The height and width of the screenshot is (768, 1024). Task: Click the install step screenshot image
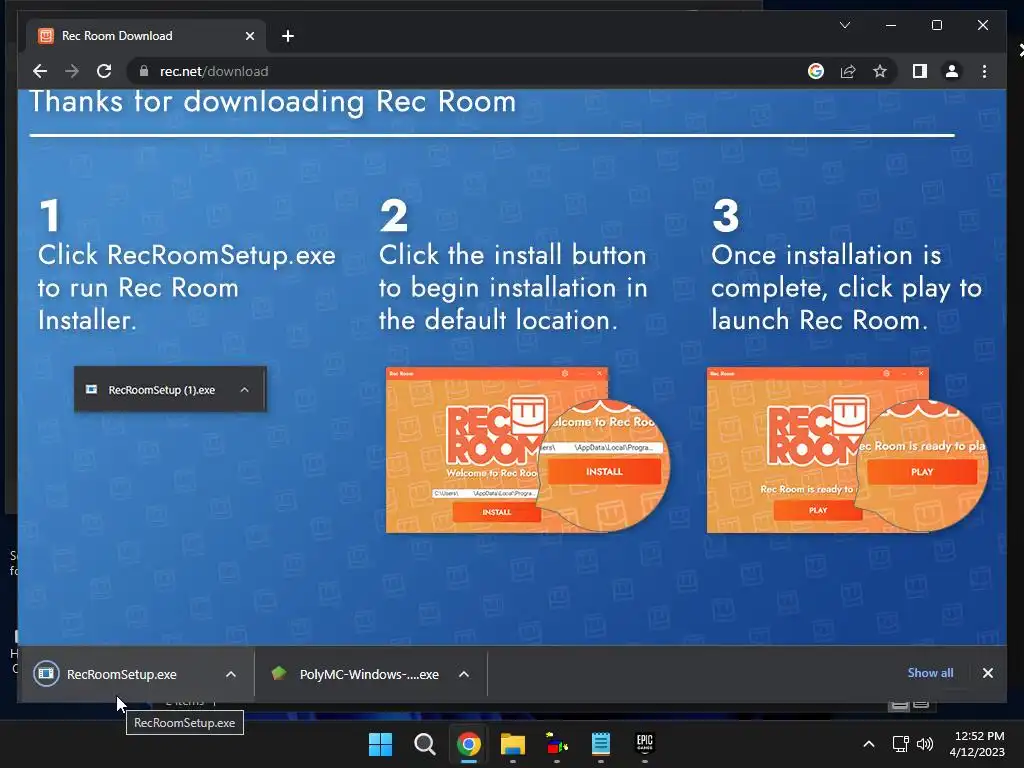[528, 450]
